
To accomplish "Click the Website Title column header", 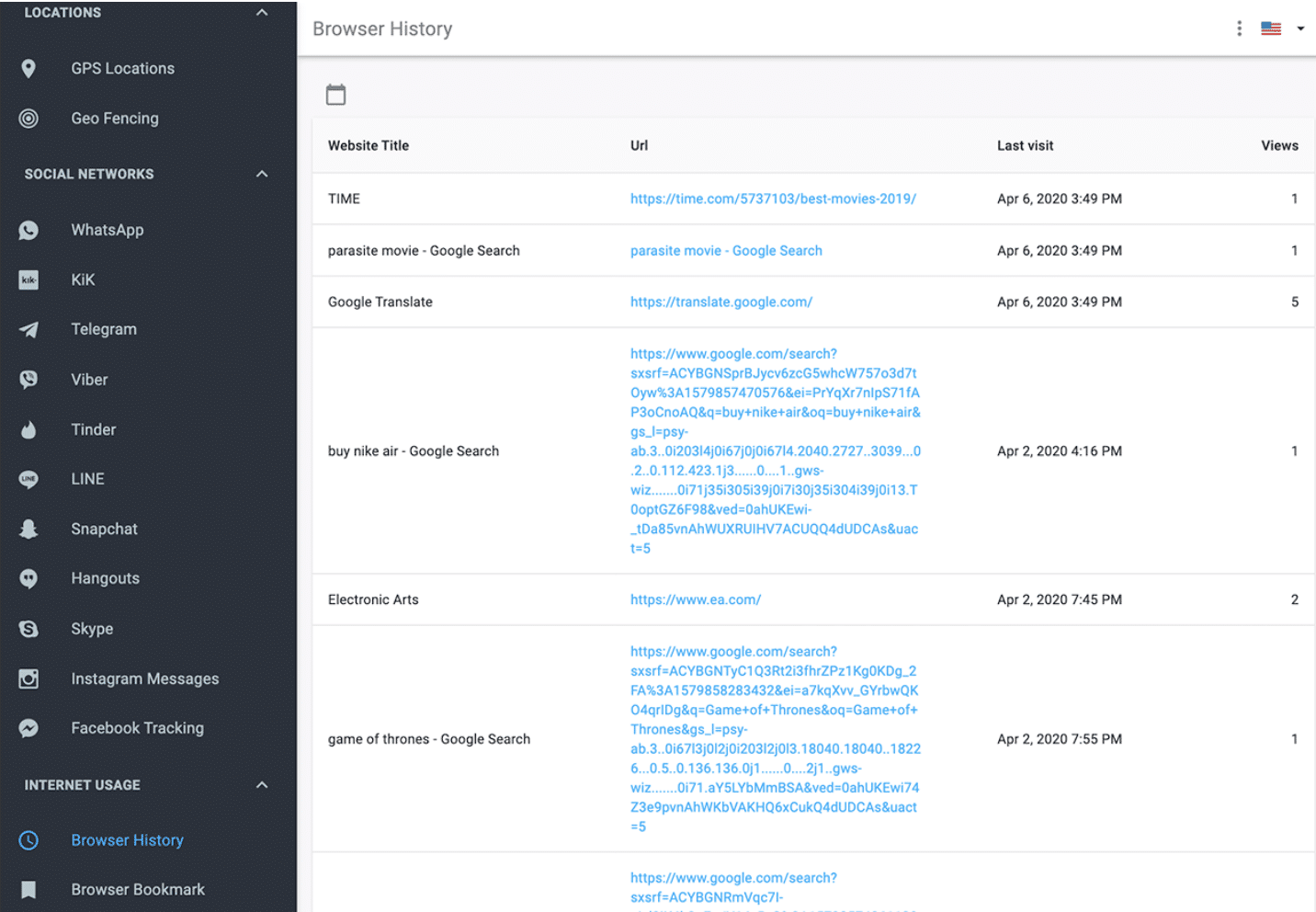I will pos(369,145).
